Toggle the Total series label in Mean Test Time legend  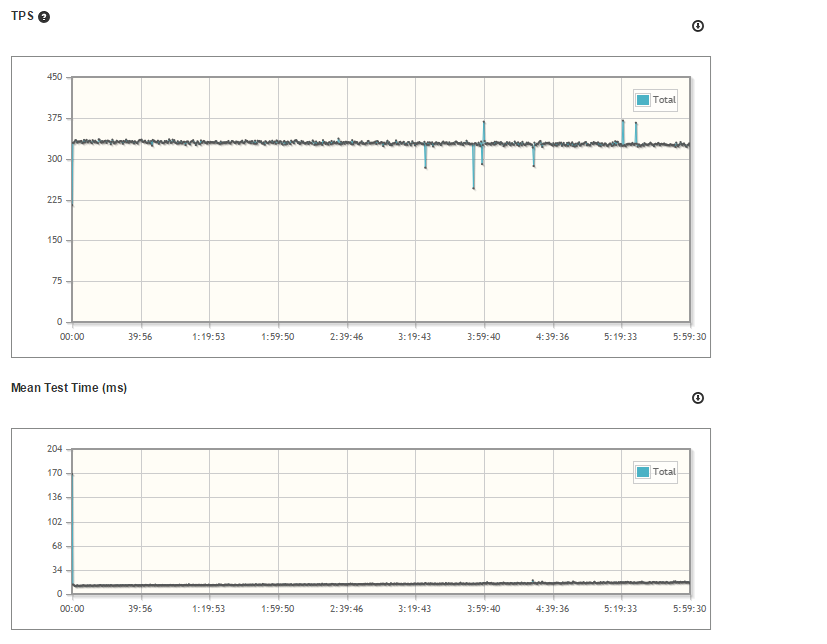pyautogui.click(x=664, y=472)
